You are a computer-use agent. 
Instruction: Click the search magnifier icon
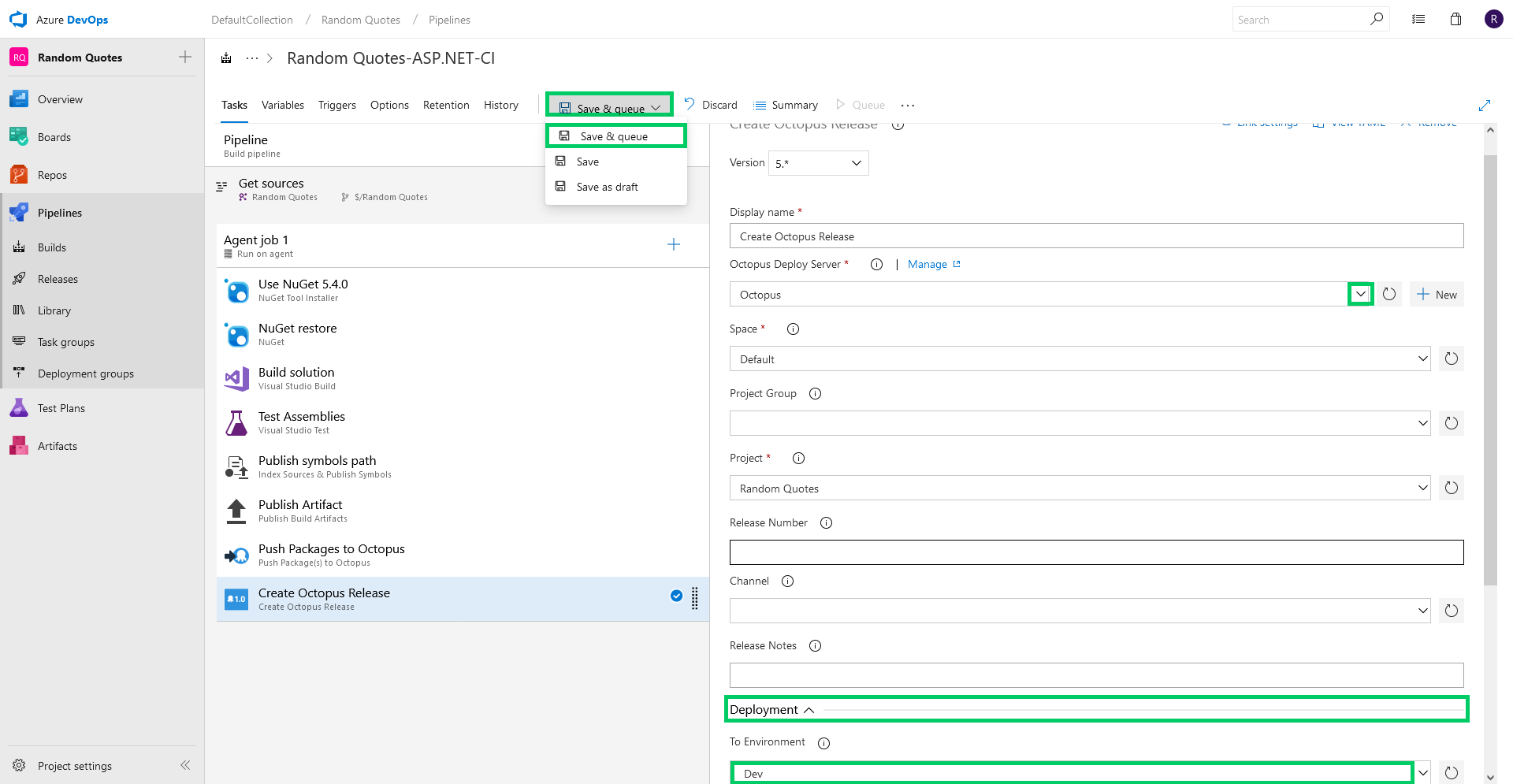[x=1376, y=19]
